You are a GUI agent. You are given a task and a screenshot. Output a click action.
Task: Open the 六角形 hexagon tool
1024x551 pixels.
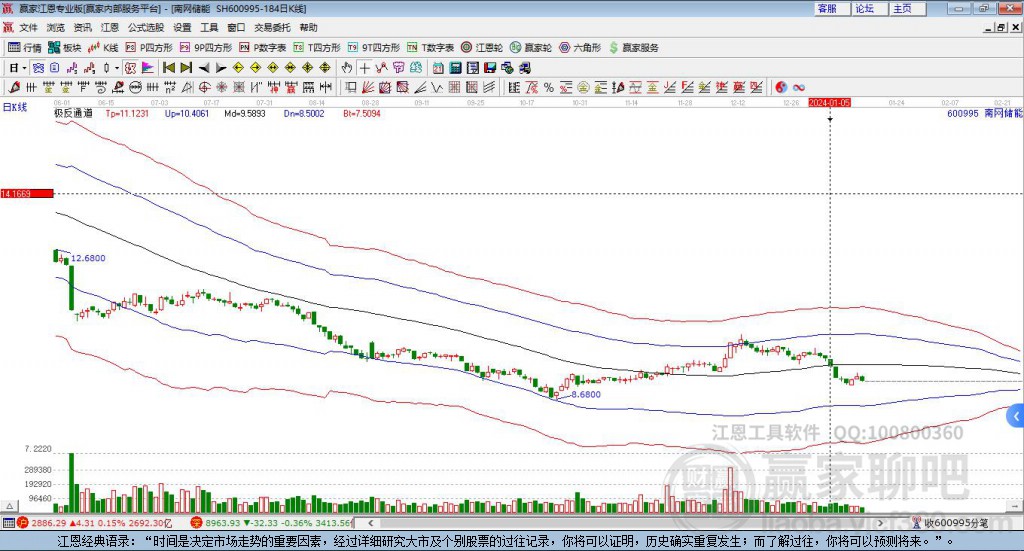point(579,47)
